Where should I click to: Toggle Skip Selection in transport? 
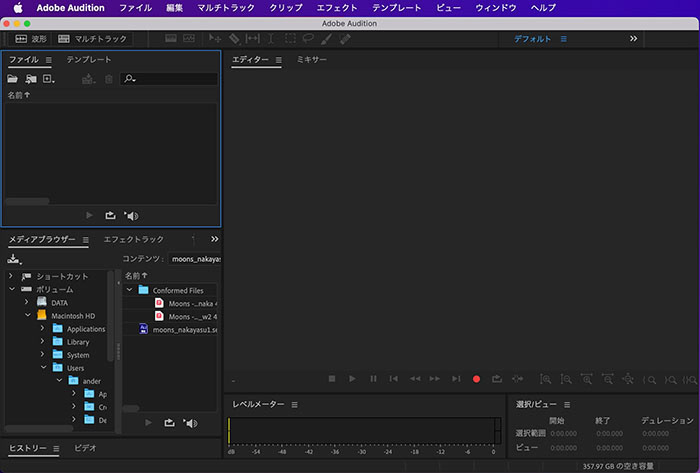(517, 378)
